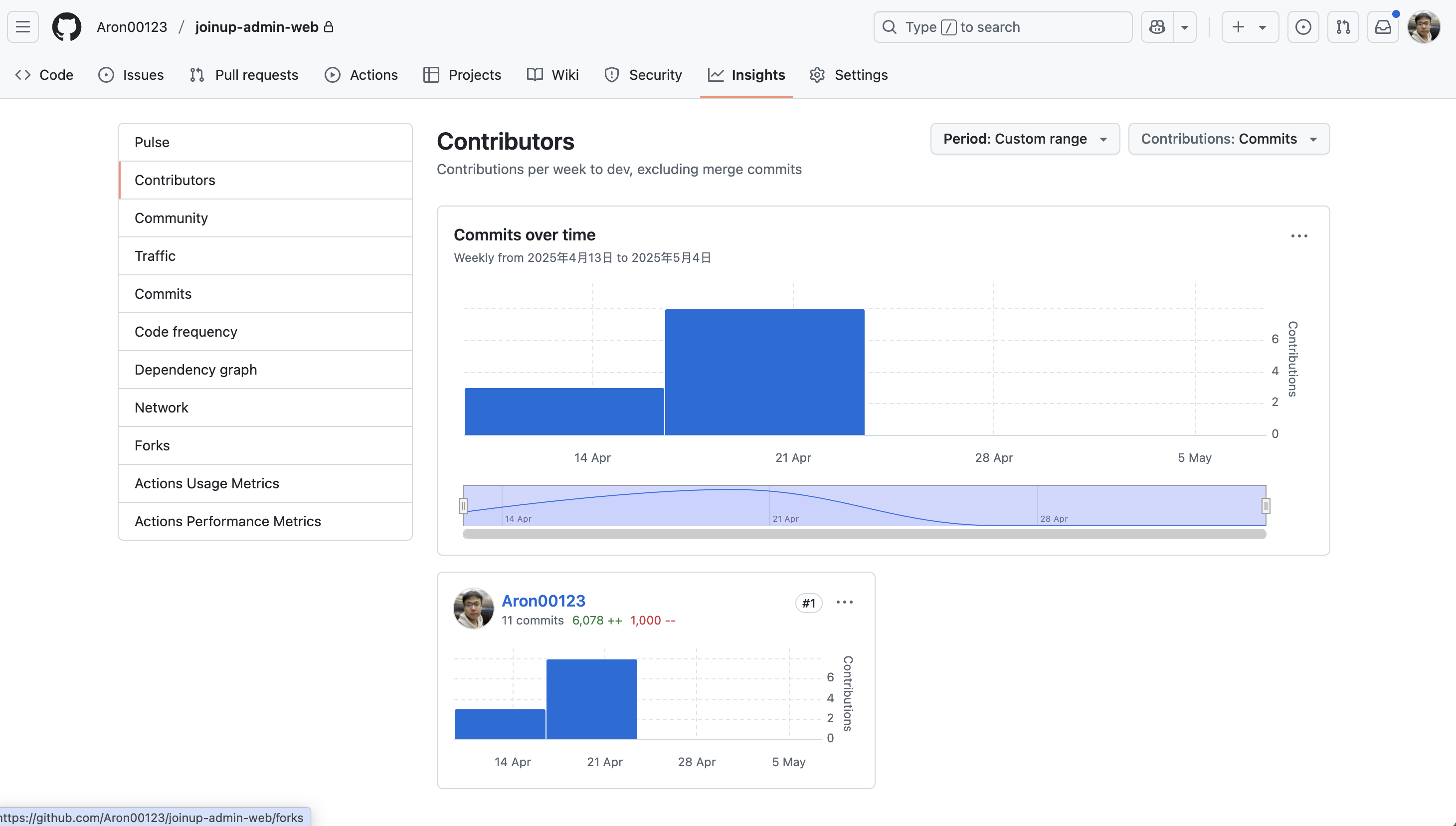Open the pull requests icon in header

pos(1343,26)
